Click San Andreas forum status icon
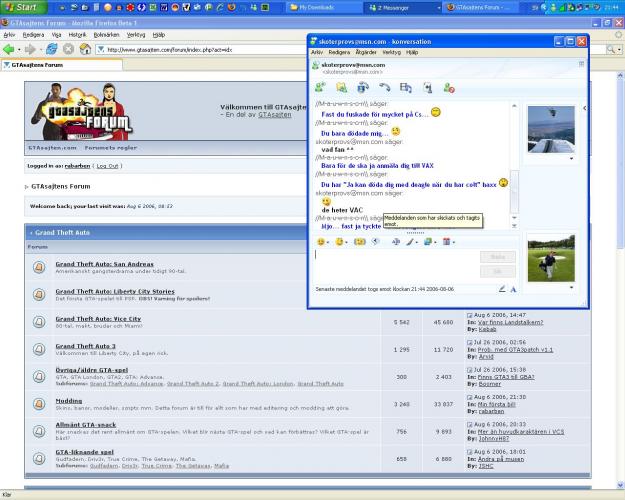 [x=39, y=267]
